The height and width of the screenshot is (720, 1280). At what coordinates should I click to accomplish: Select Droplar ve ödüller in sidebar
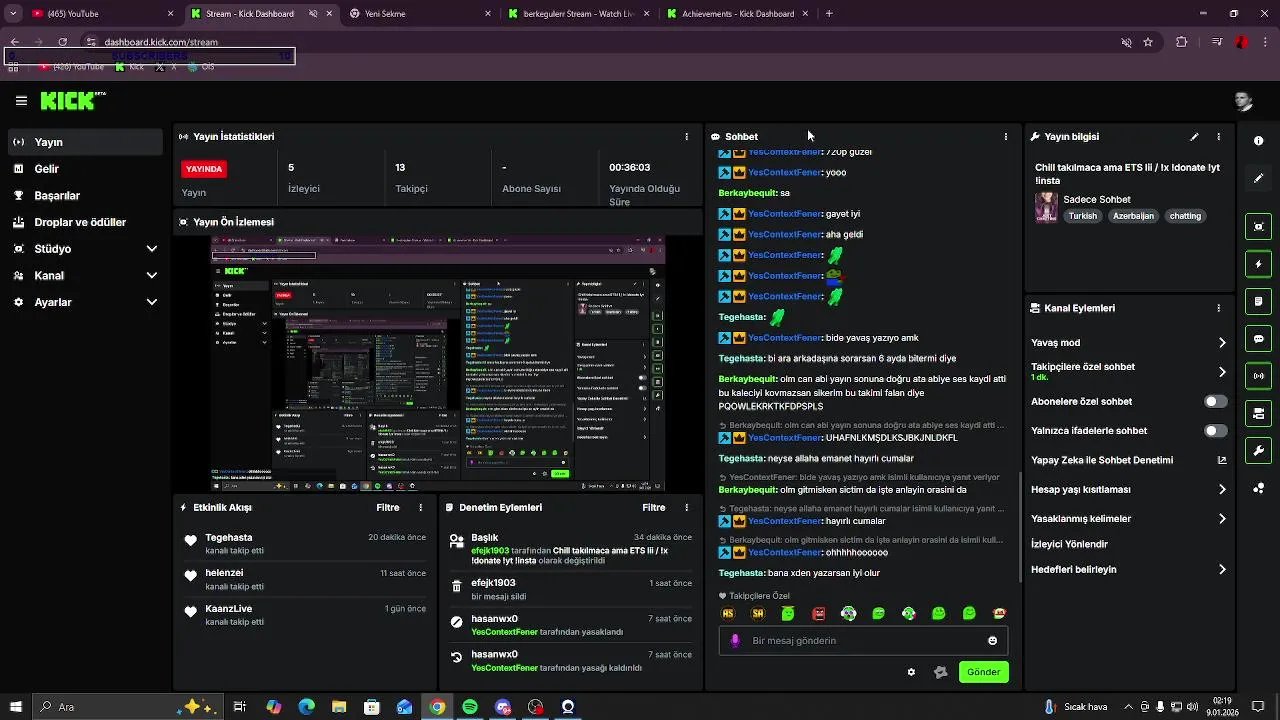86,223
